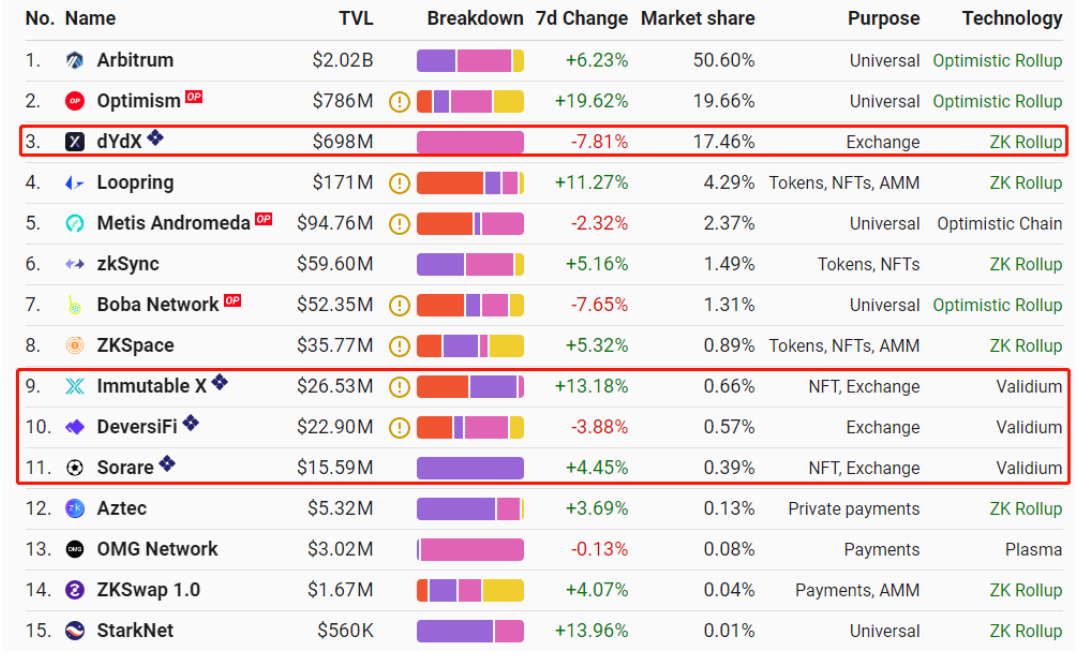Select the TVL column header
This screenshot has width=1079, height=656.
[356, 19]
